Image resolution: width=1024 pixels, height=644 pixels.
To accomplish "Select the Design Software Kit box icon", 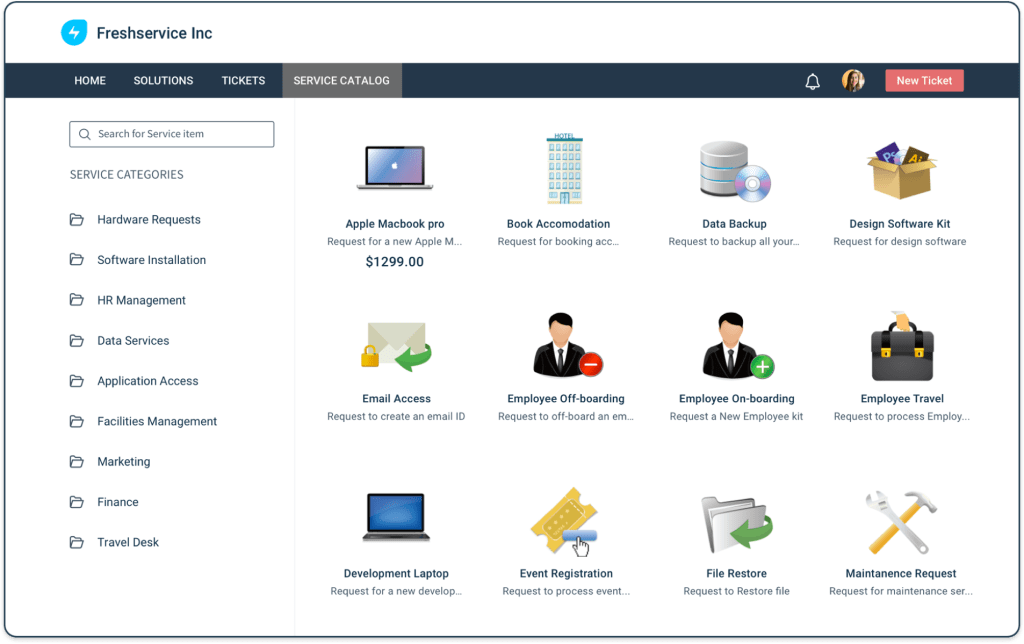I will pyautogui.click(x=898, y=166).
